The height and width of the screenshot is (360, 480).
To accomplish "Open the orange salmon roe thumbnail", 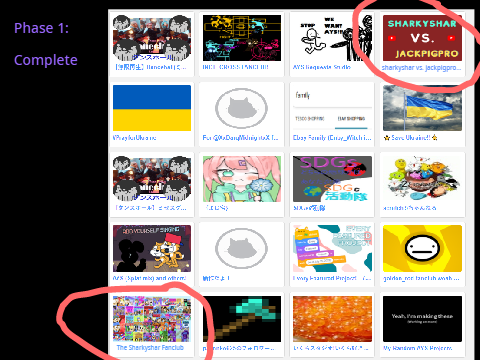I will point(332,319).
